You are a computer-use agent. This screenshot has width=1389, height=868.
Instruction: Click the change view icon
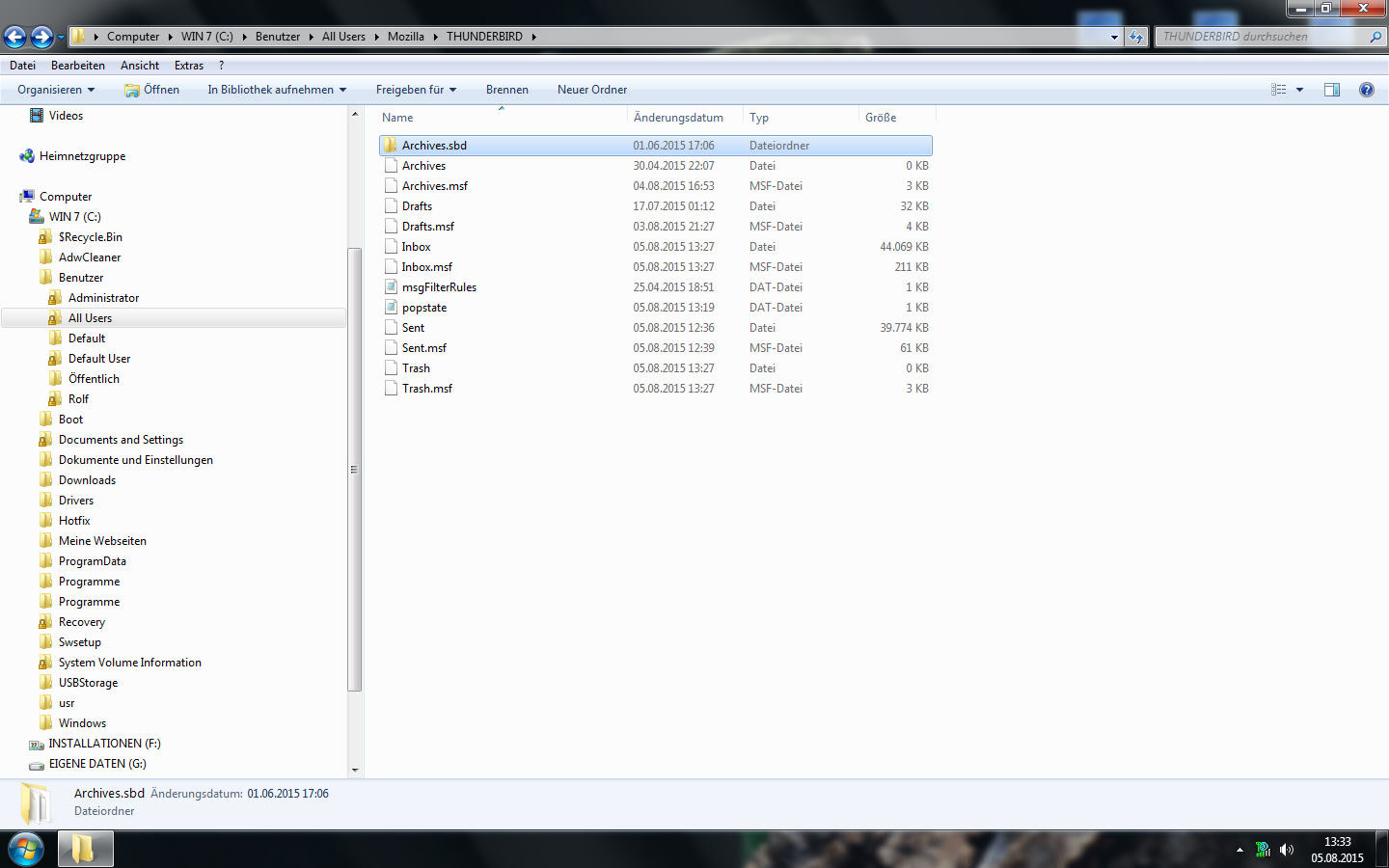[1279, 90]
